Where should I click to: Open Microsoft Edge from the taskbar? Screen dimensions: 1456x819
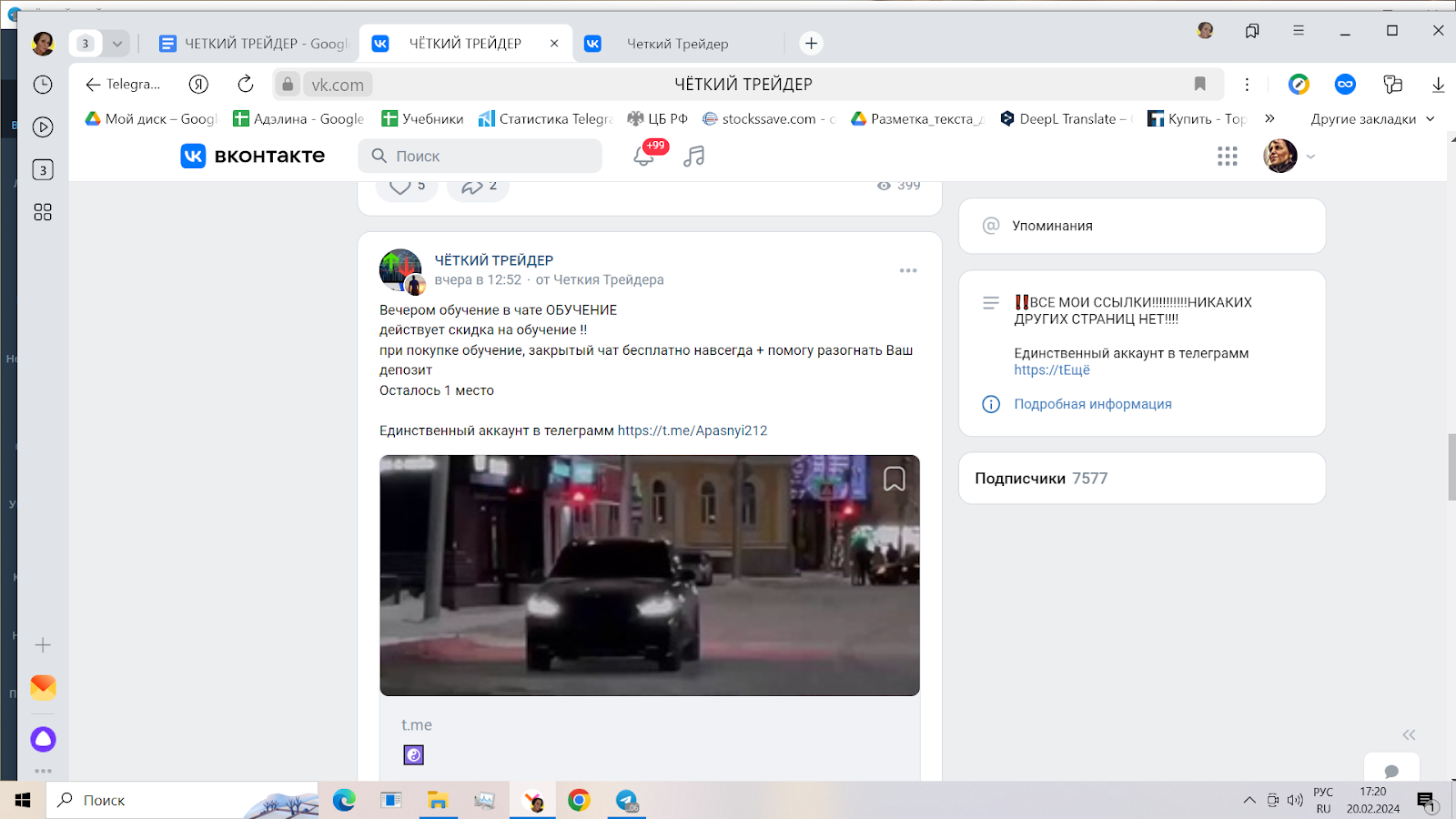[344, 801]
